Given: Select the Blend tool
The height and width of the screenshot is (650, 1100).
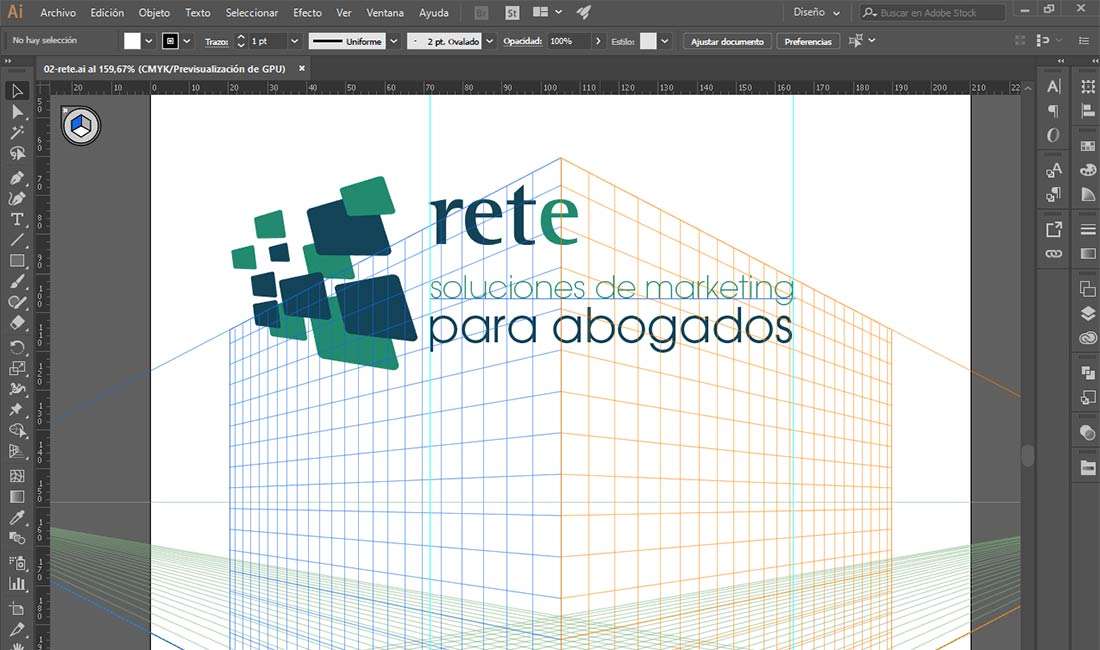Looking at the screenshot, I should click(17, 538).
